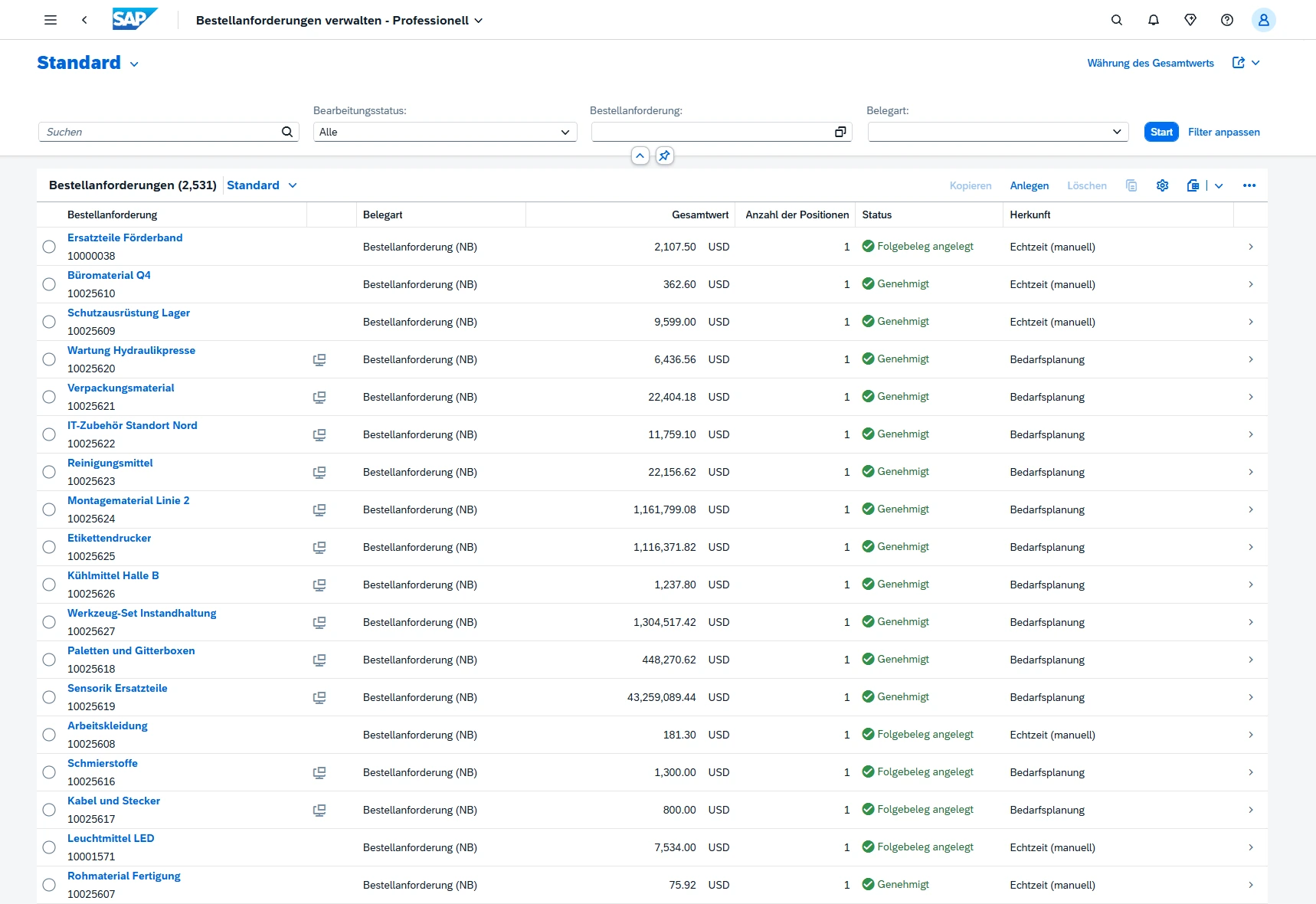Open the app title dropdown menu

click(x=479, y=21)
